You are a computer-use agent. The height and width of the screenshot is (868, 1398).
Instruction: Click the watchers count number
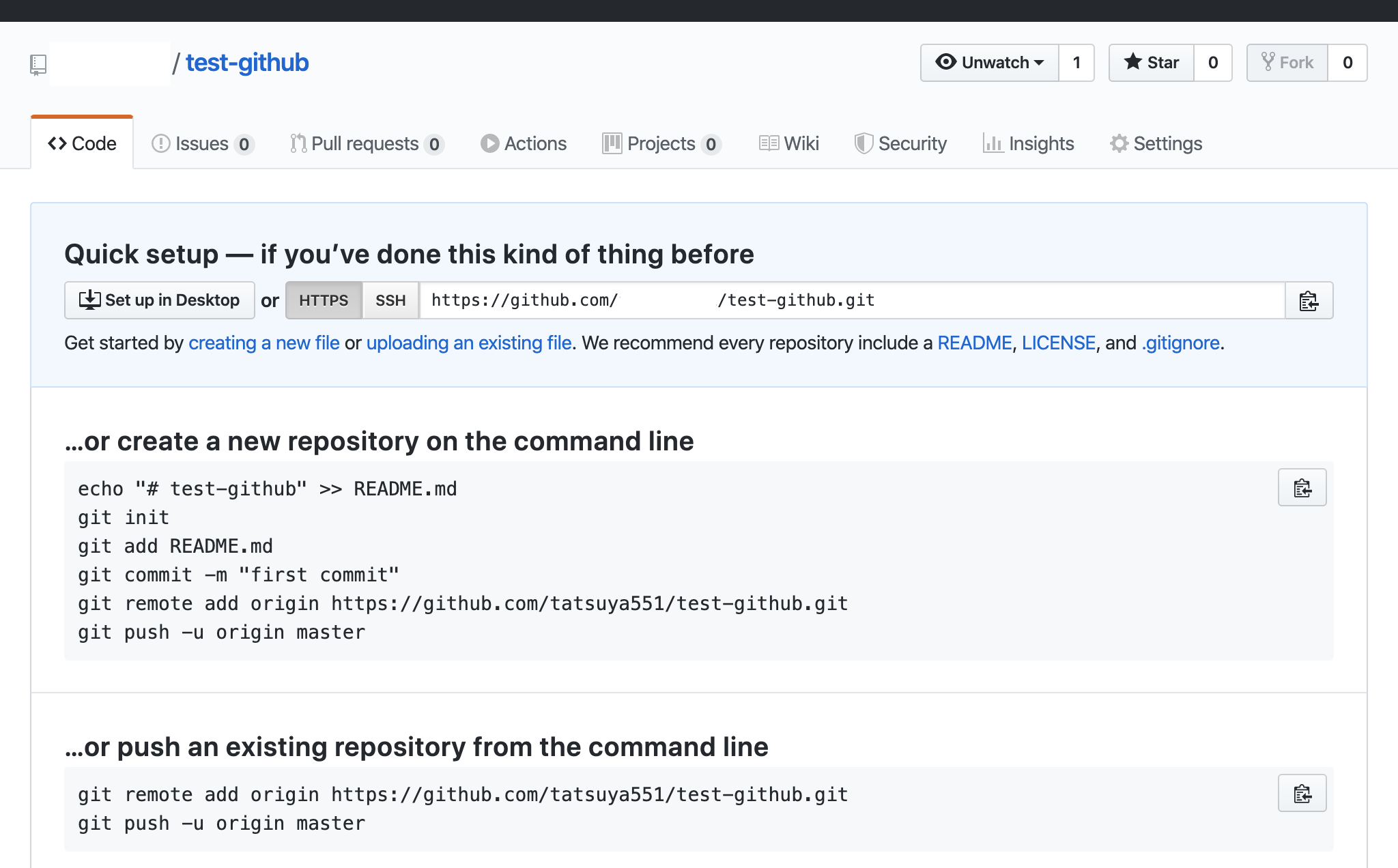point(1076,63)
